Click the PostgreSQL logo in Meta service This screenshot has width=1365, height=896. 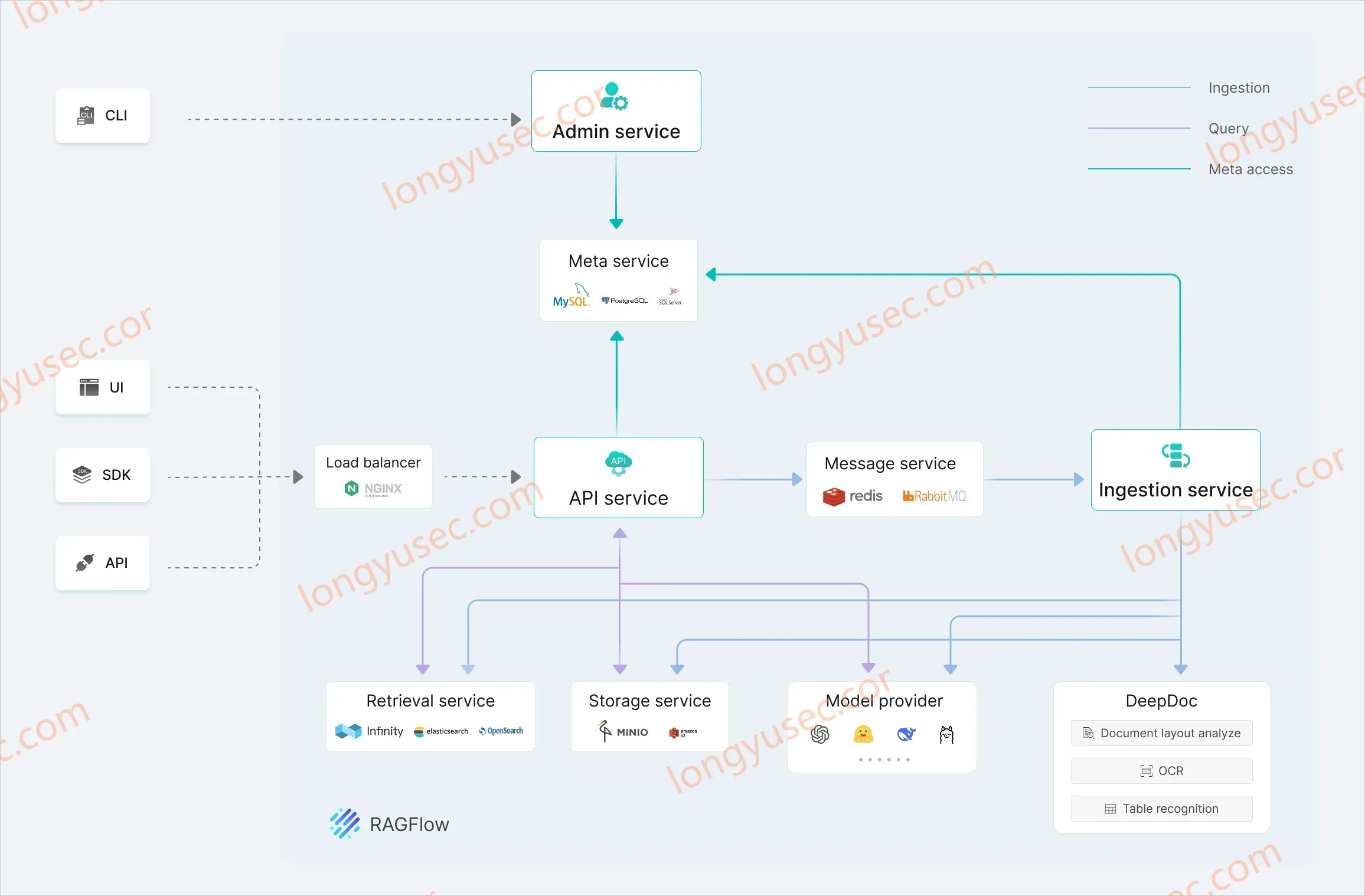pos(625,300)
